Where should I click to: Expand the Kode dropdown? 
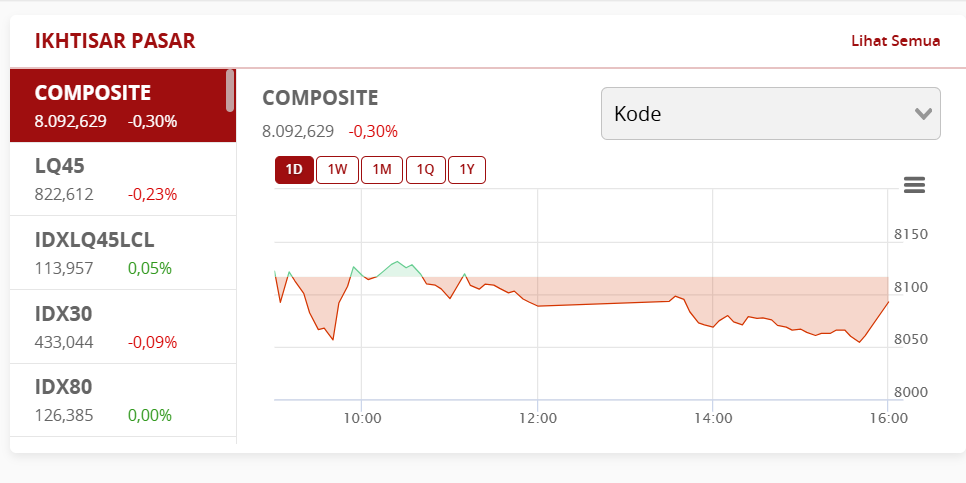770,114
